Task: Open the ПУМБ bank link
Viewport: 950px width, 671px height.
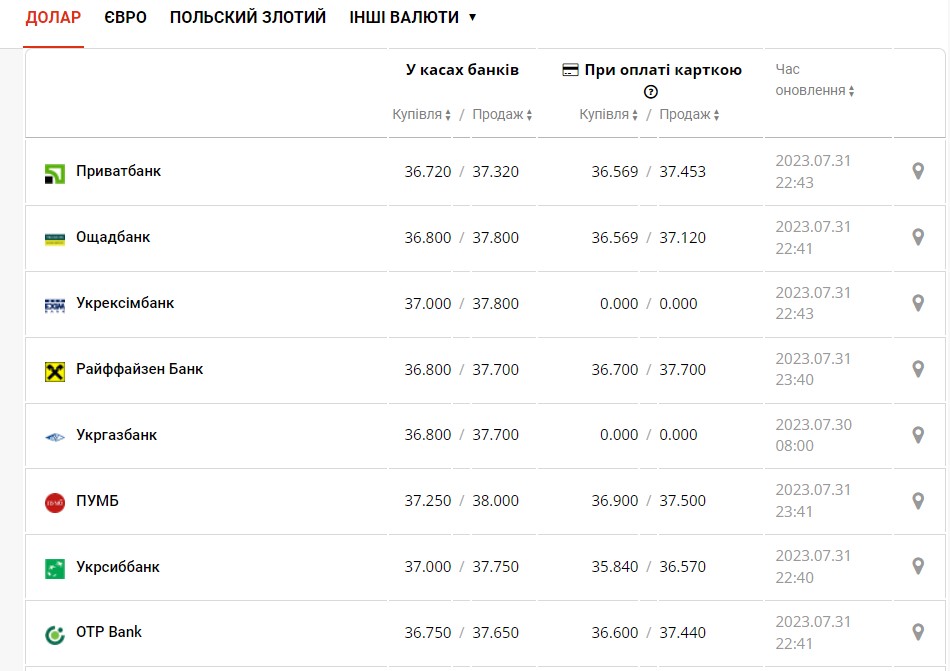Action: [97, 501]
